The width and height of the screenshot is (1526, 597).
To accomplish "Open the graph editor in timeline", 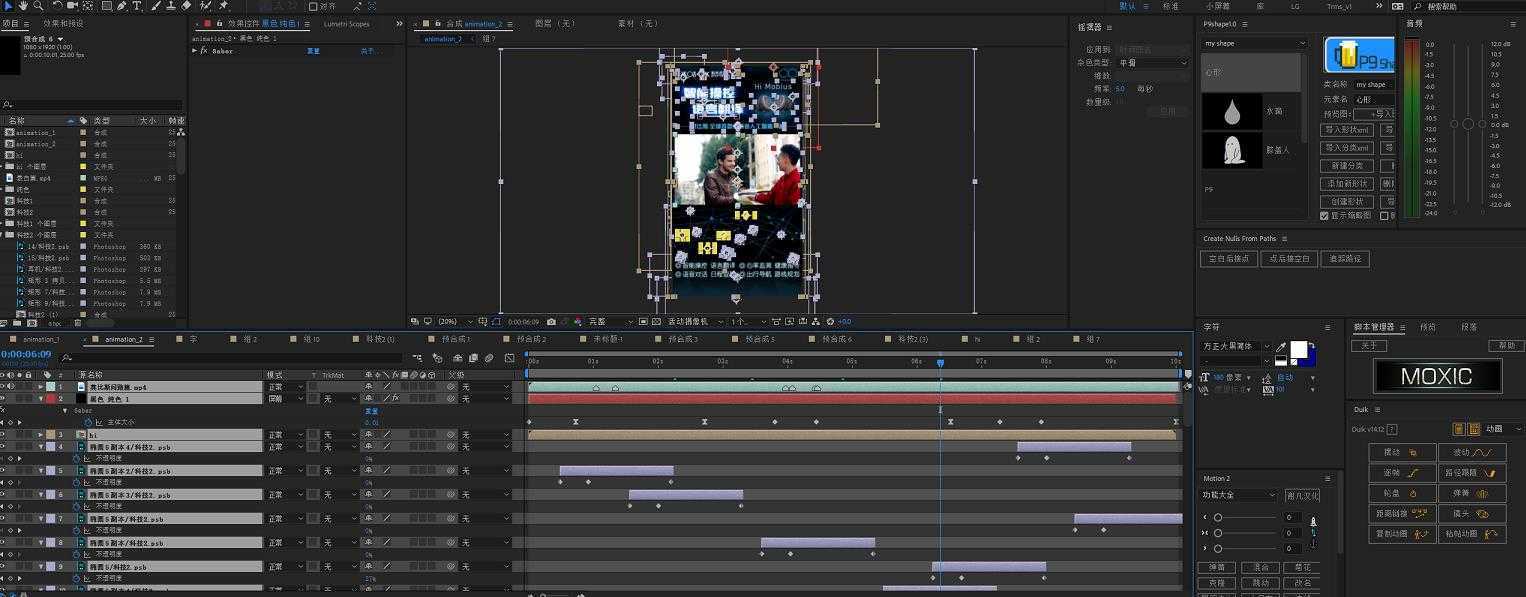I will click(x=510, y=357).
